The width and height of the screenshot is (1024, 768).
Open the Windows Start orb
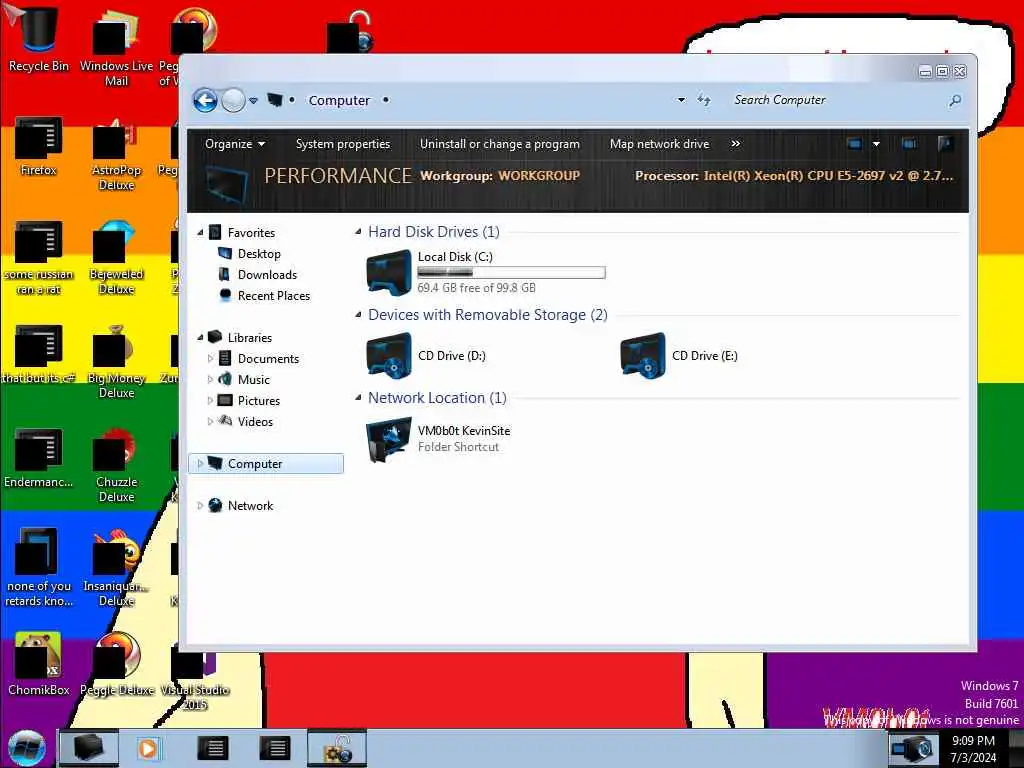point(27,748)
